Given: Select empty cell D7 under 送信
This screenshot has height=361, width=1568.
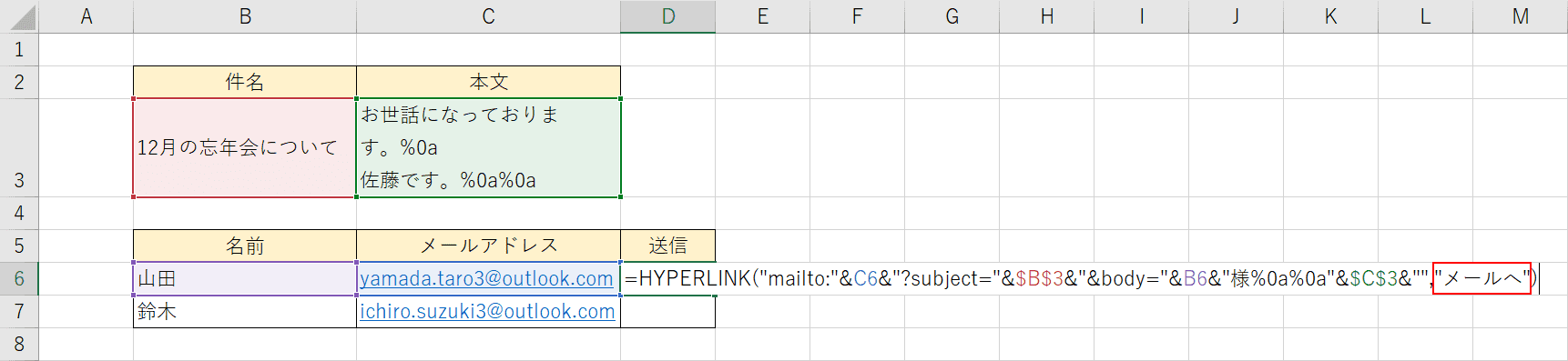Looking at the screenshot, I should coord(668,311).
